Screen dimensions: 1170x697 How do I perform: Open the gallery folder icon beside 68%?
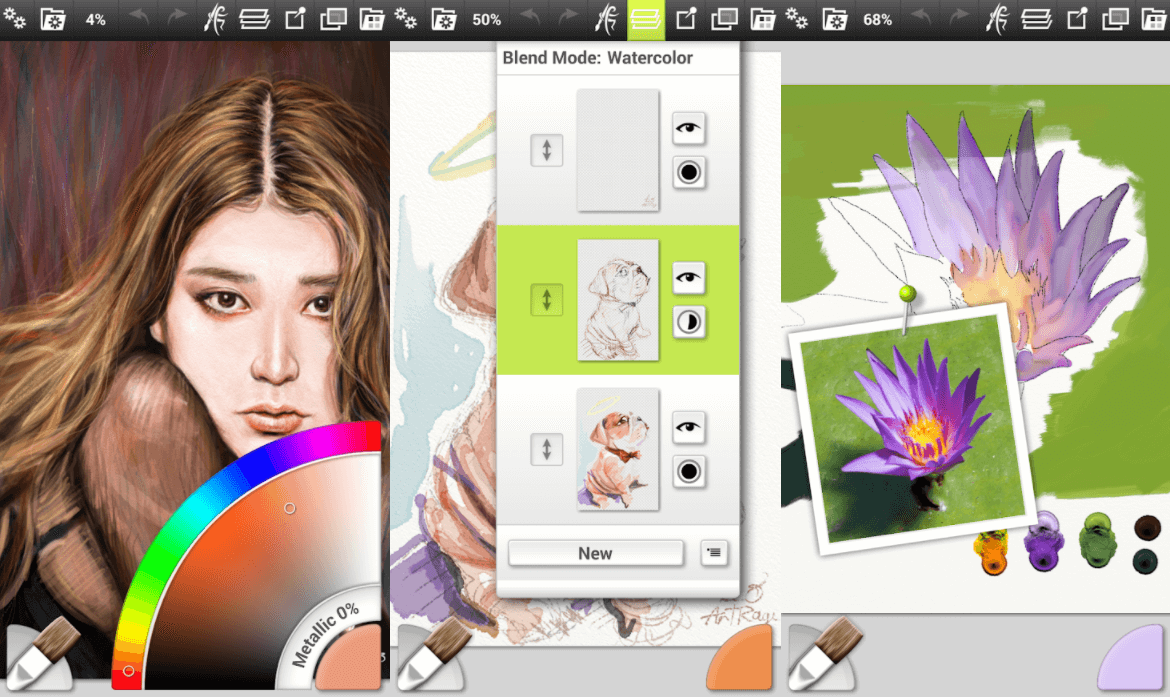(x=833, y=19)
